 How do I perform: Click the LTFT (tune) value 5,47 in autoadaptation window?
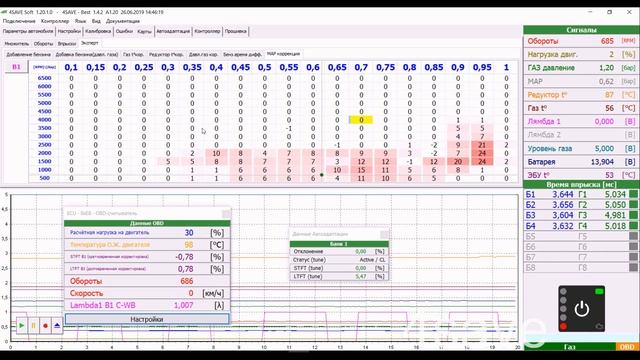click(360, 276)
